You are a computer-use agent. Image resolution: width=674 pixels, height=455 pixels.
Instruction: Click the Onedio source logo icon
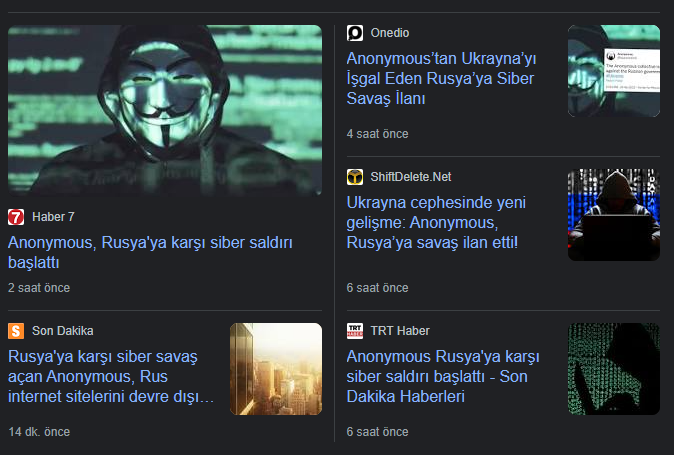tap(355, 33)
